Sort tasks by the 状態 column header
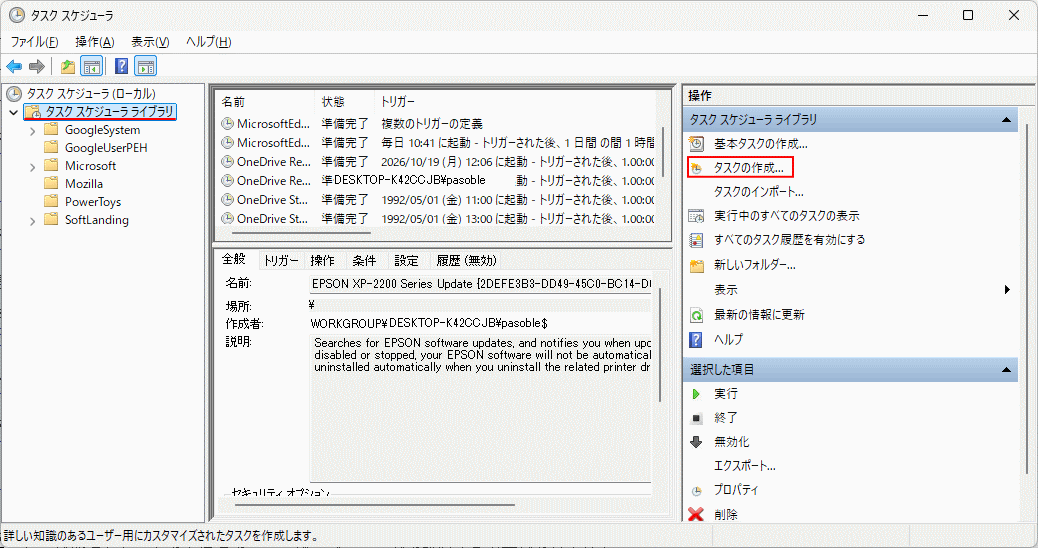 [344, 102]
